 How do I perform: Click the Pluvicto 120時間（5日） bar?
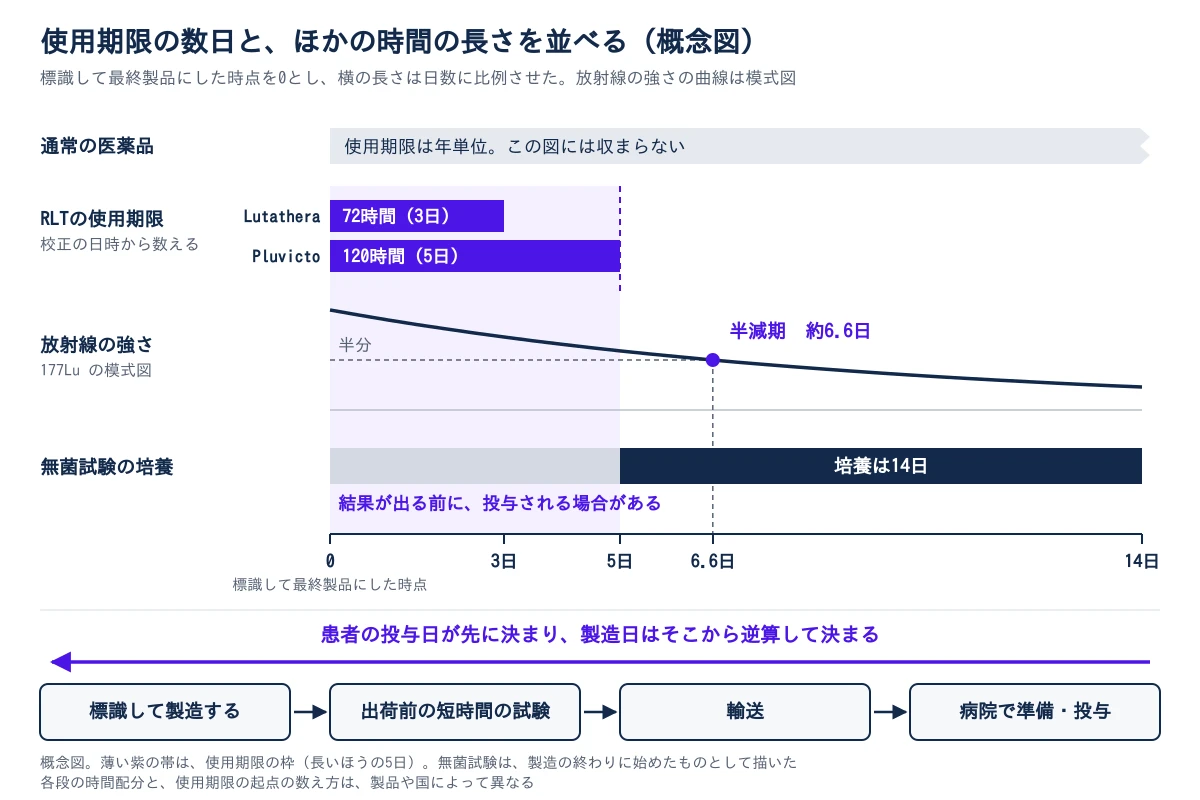(x=475, y=256)
